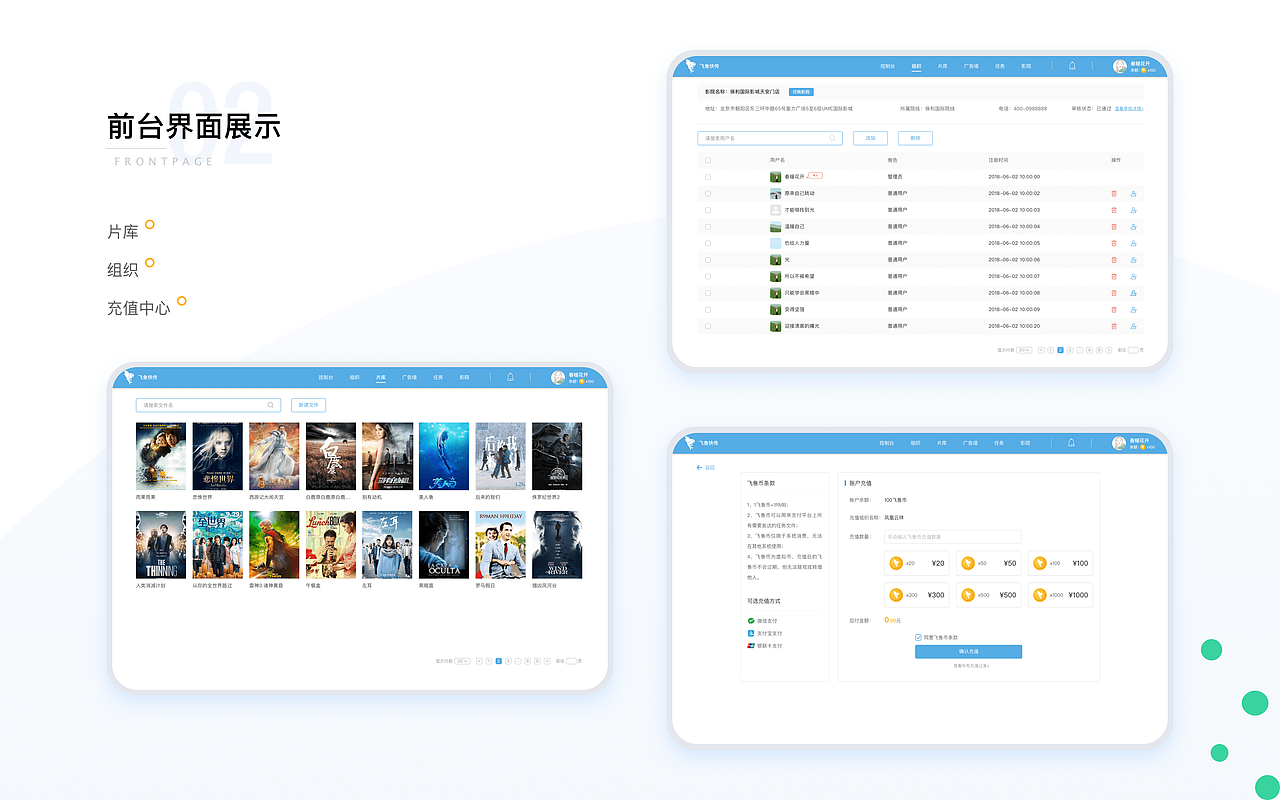1280x800 pixels.
Task: Click the 添加 button above user table
Action: click(x=870, y=138)
